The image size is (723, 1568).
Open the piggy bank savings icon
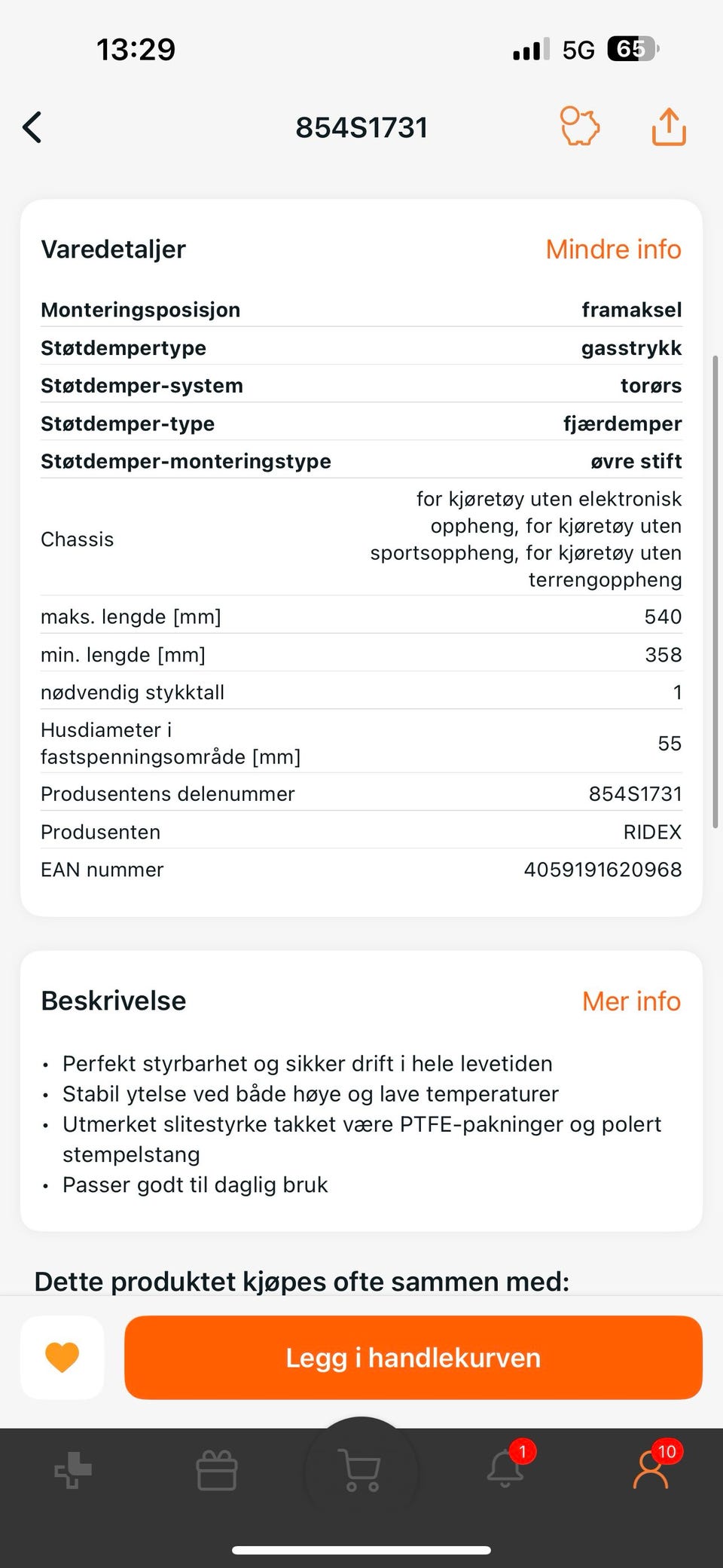point(579,127)
